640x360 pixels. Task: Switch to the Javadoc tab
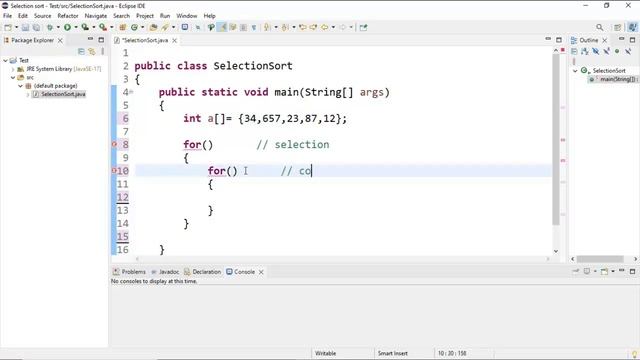pyautogui.click(x=165, y=272)
